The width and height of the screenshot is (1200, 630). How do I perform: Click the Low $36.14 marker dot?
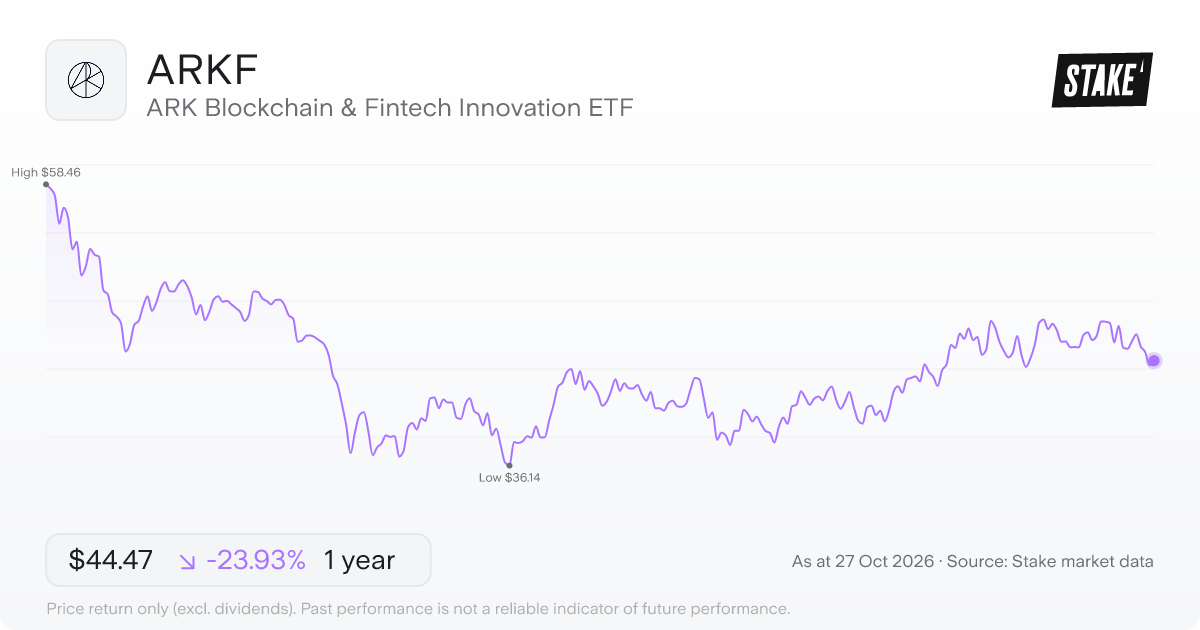[509, 465]
